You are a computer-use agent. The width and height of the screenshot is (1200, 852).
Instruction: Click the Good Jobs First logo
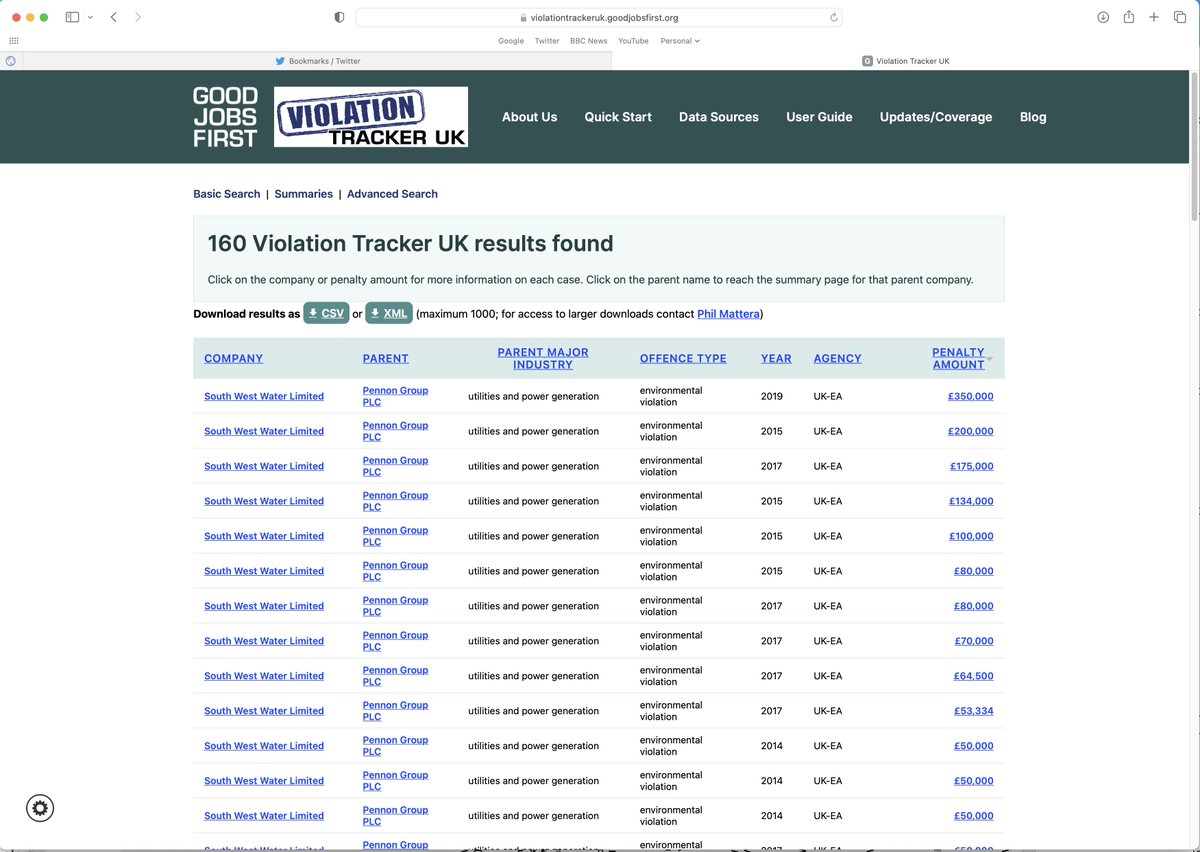click(x=225, y=117)
